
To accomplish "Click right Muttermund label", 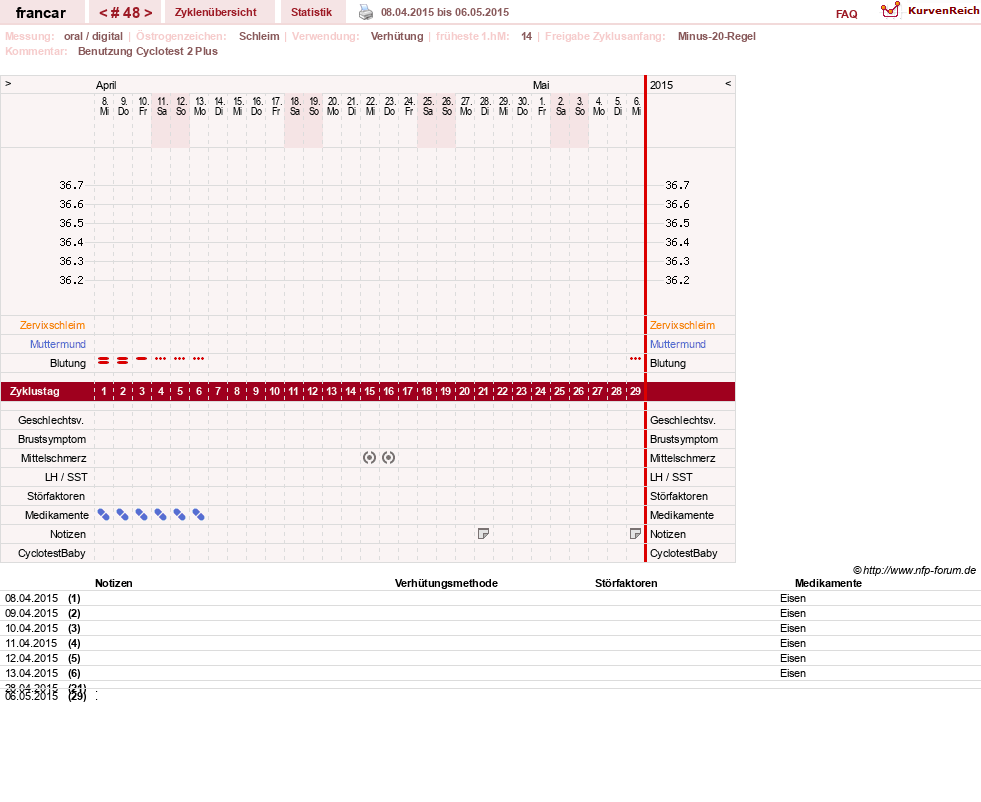I will (x=678, y=344).
